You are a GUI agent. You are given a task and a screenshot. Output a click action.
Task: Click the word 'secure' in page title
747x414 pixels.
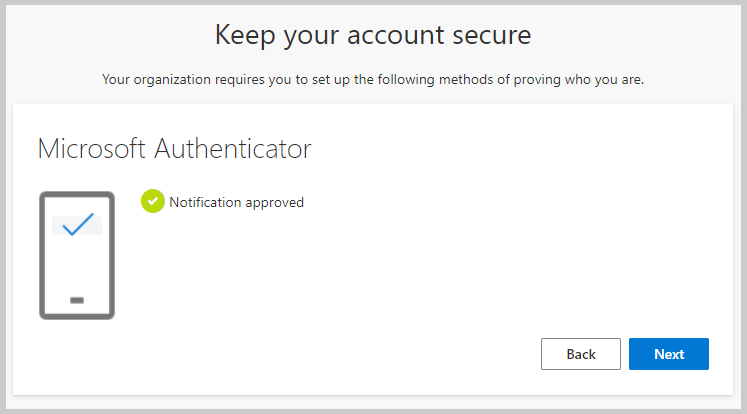(492, 36)
